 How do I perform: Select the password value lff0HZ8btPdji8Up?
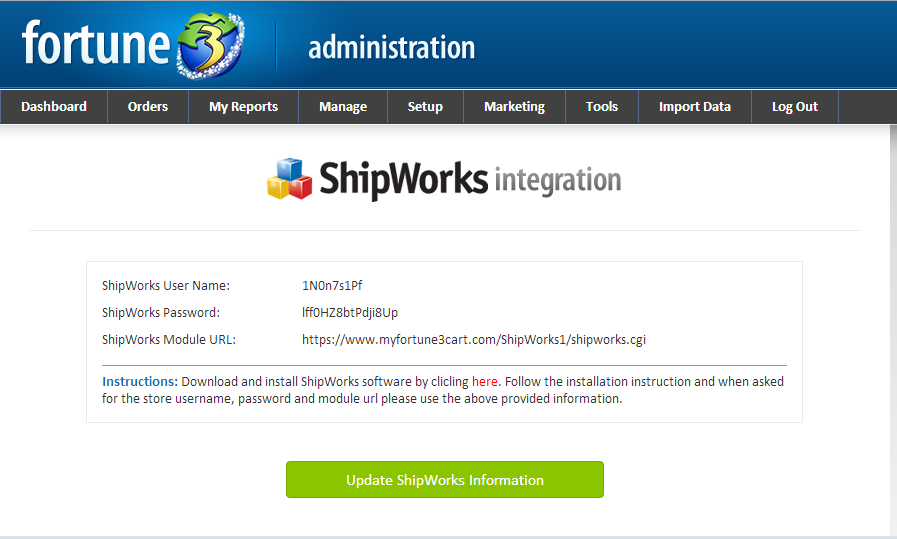350,312
